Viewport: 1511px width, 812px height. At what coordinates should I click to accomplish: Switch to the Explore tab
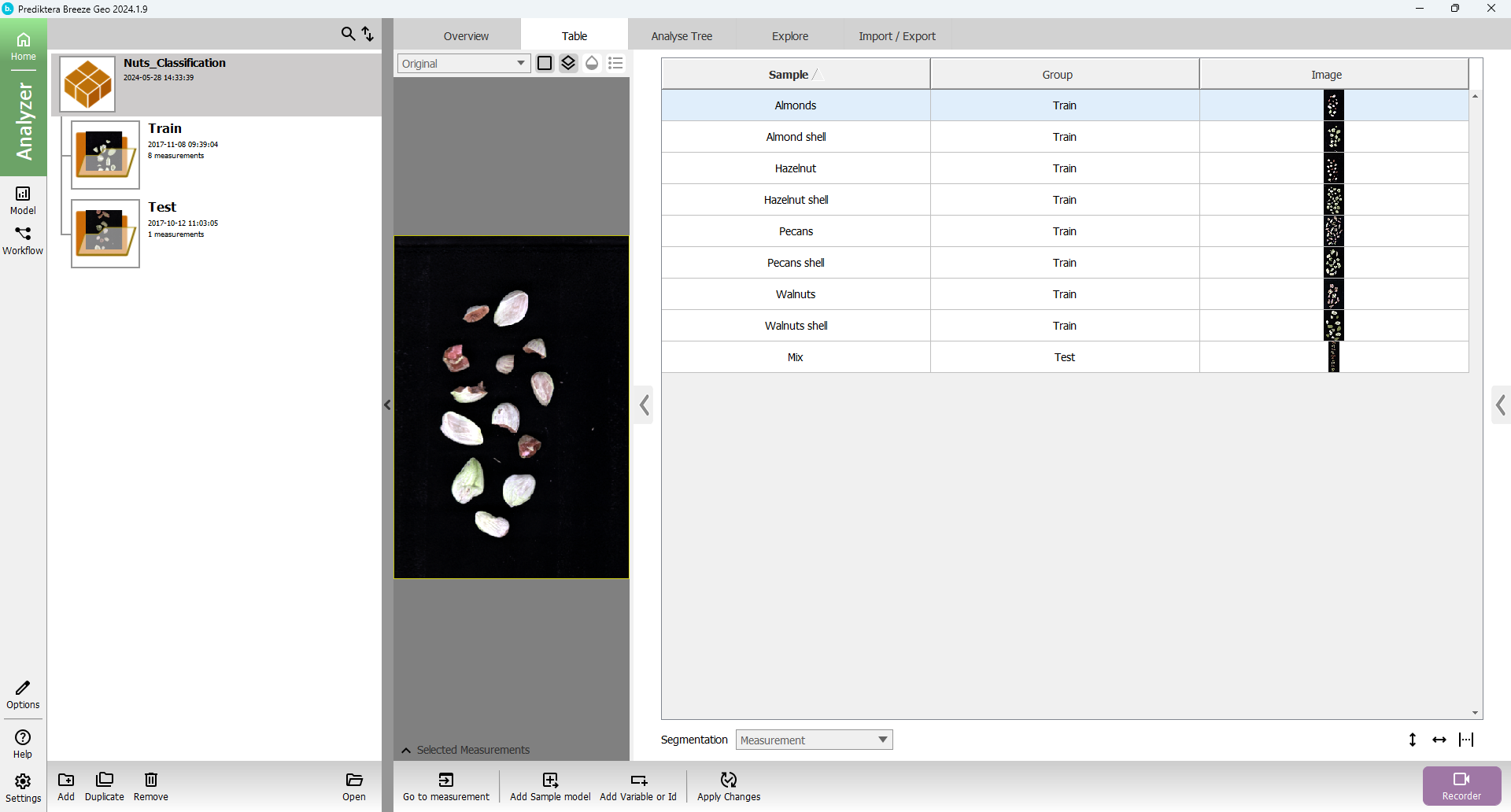pyautogui.click(x=790, y=36)
